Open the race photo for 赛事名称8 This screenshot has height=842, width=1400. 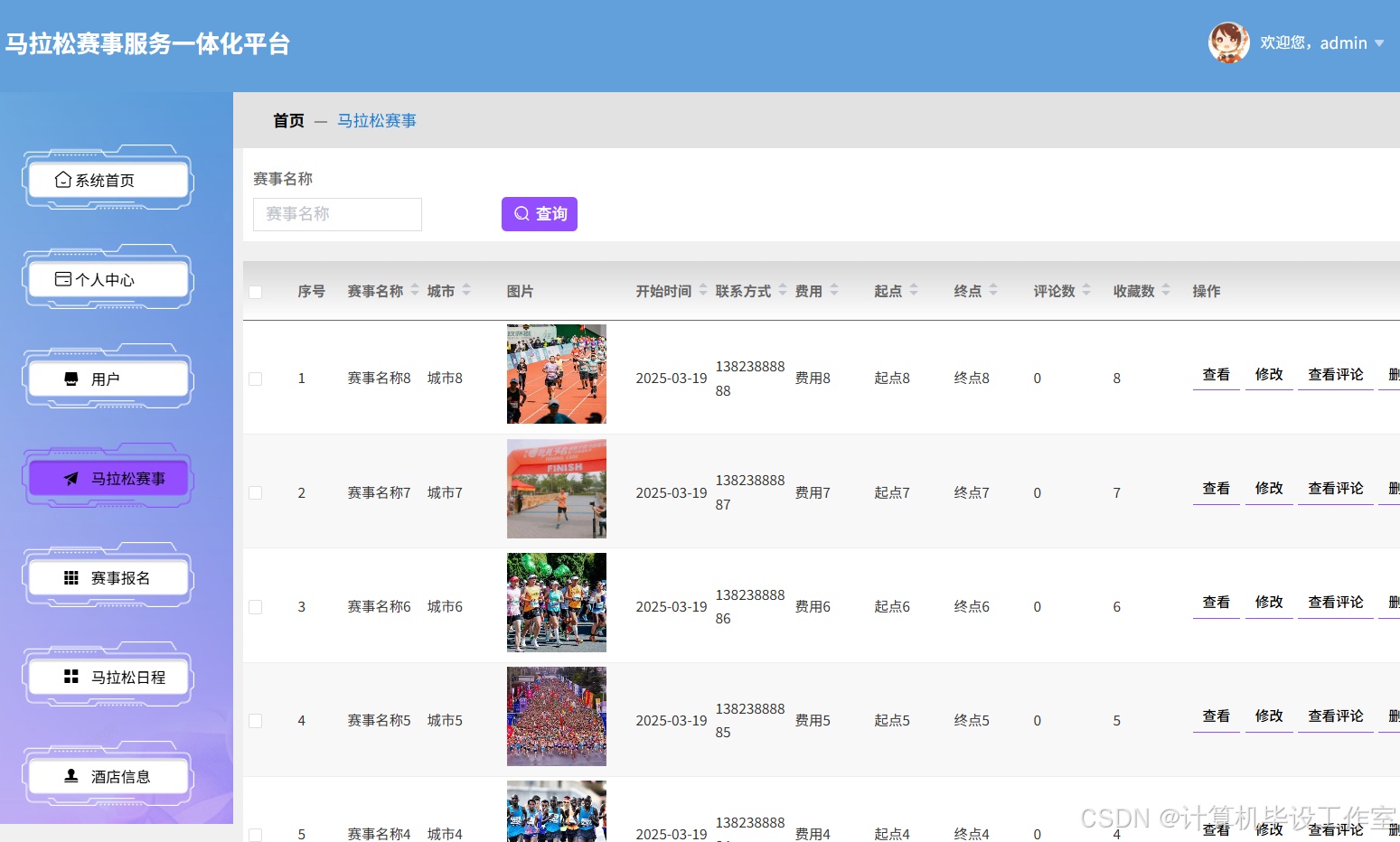(557, 374)
